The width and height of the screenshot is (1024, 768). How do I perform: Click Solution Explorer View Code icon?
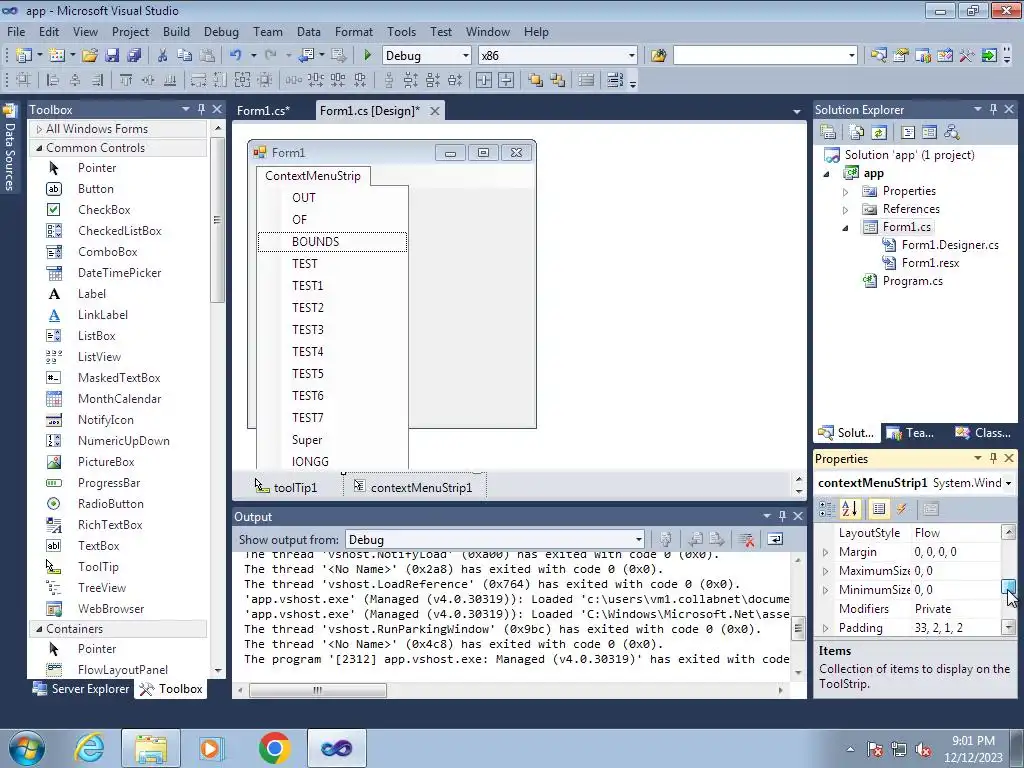[908, 133]
